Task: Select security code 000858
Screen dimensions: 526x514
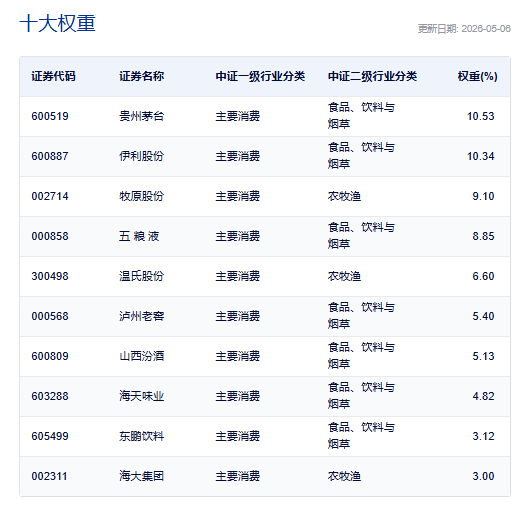Action: click(50, 236)
